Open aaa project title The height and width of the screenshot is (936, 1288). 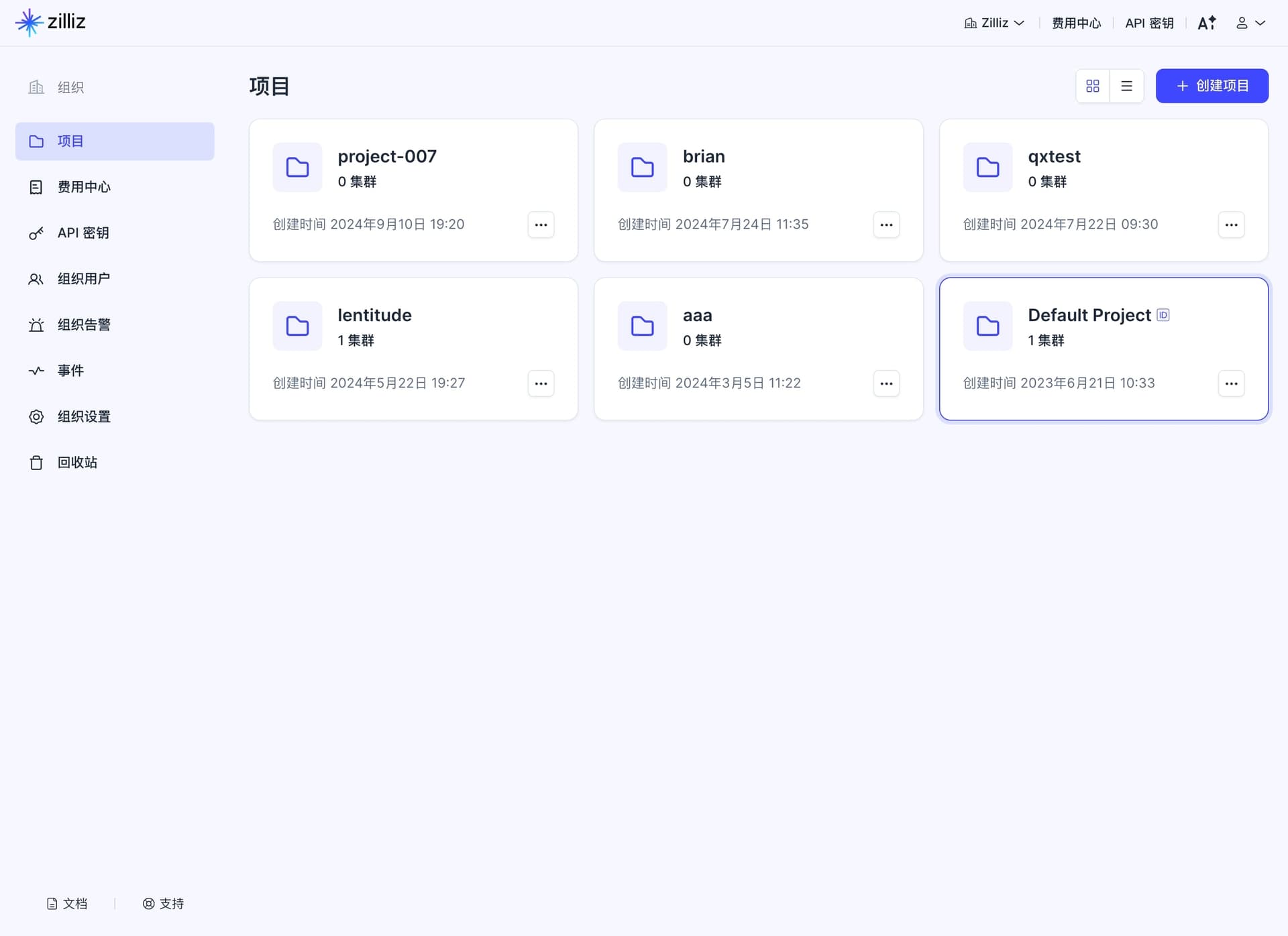click(697, 315)
